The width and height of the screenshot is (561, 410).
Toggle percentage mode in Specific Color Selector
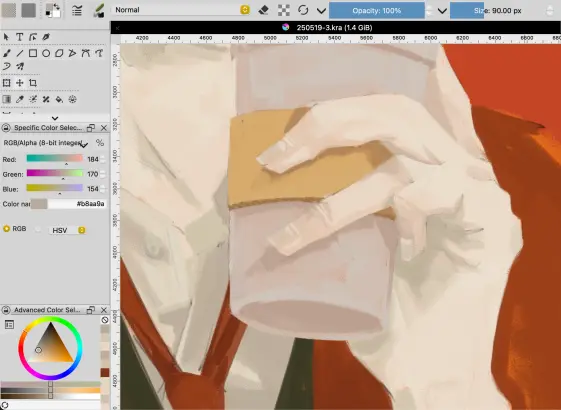[x=100, y=143]
